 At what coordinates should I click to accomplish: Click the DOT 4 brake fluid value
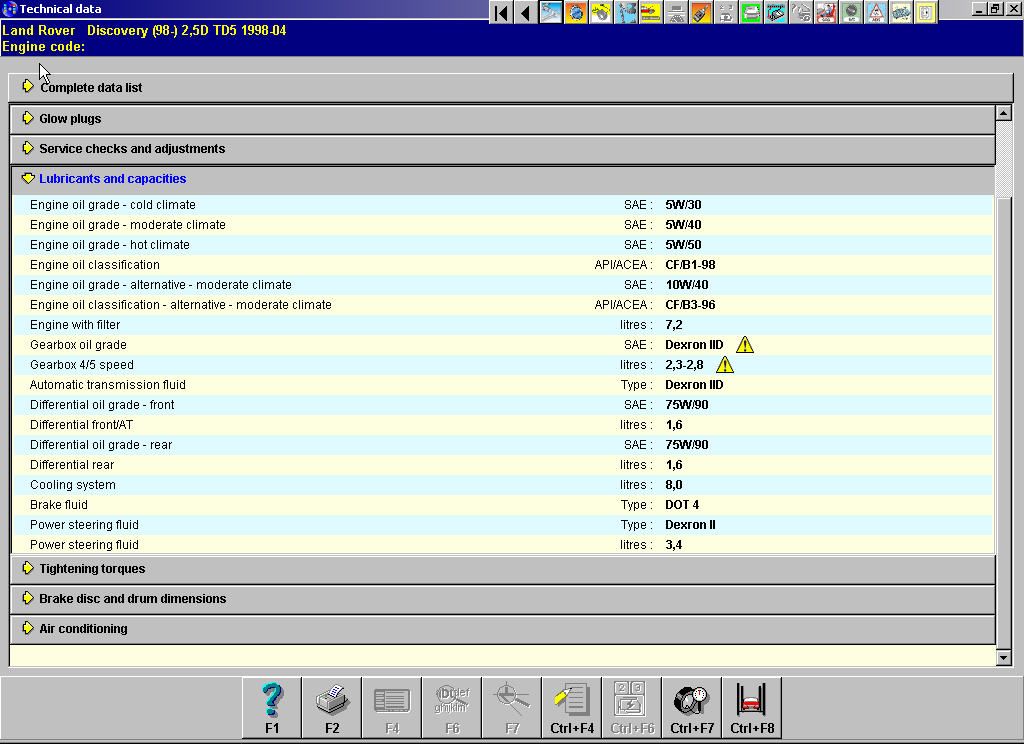tap(682, 505)
